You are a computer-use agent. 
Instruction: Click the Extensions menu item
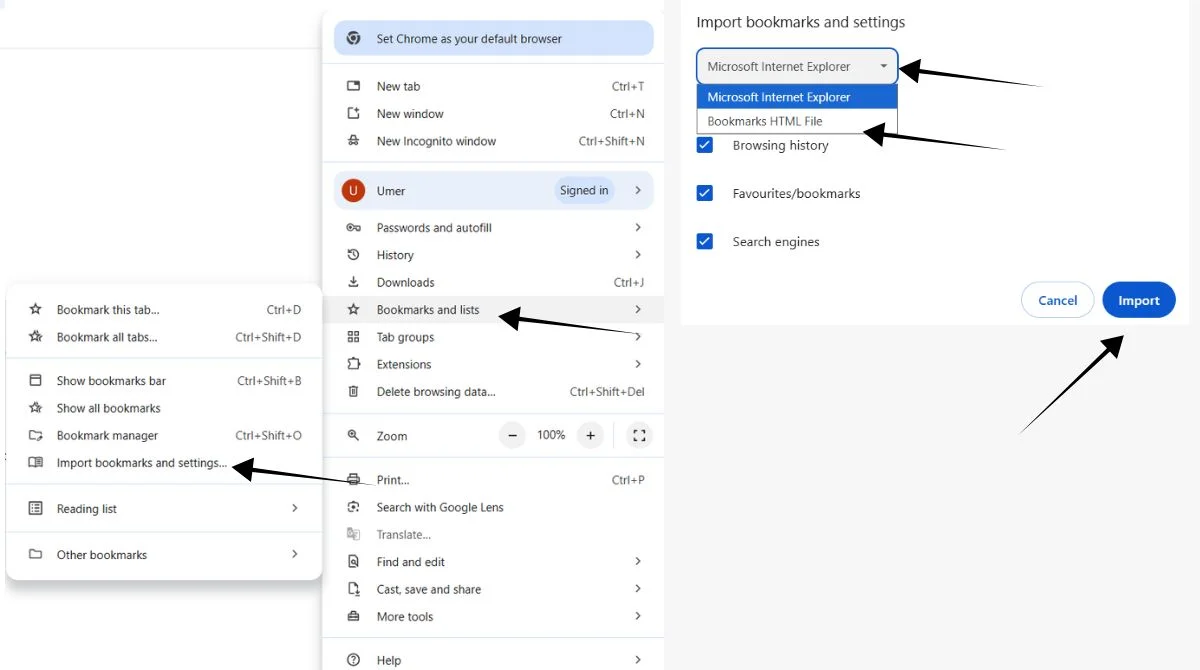(494, 365)
